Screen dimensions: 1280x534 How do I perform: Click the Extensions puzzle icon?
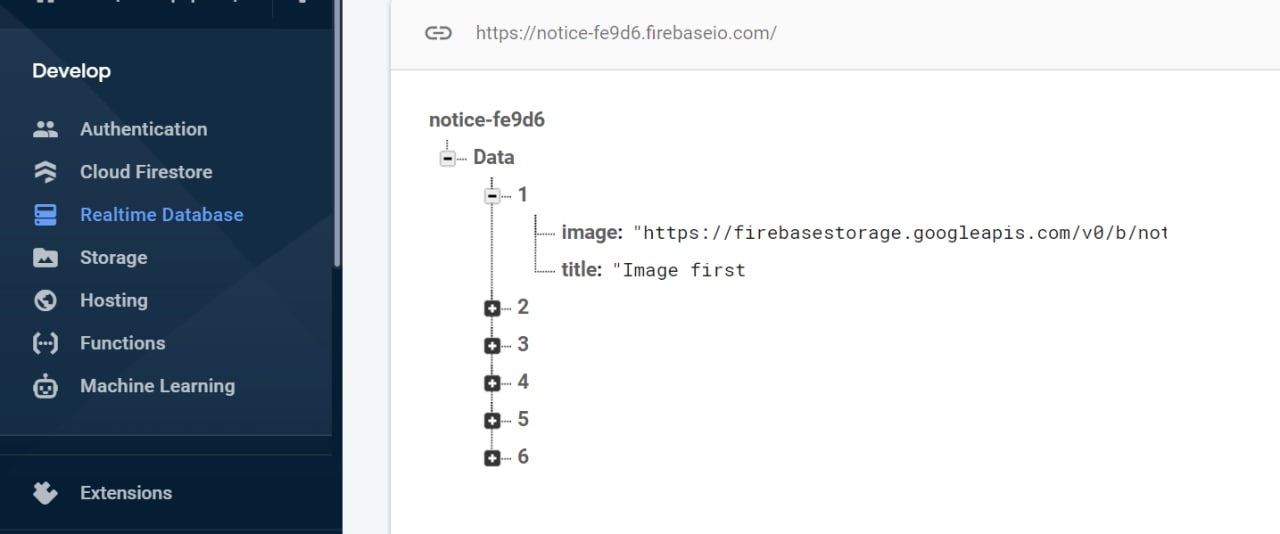(x=45, y=493)
